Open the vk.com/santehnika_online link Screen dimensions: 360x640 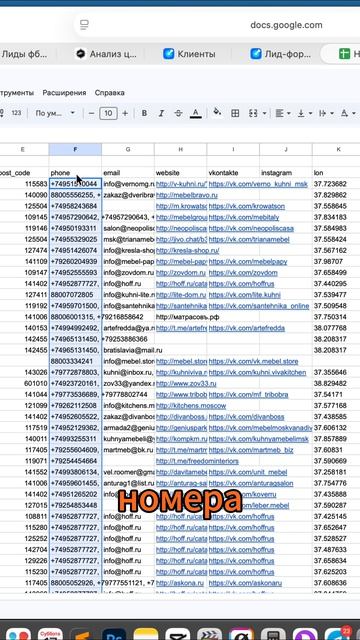tap(259, 306)
